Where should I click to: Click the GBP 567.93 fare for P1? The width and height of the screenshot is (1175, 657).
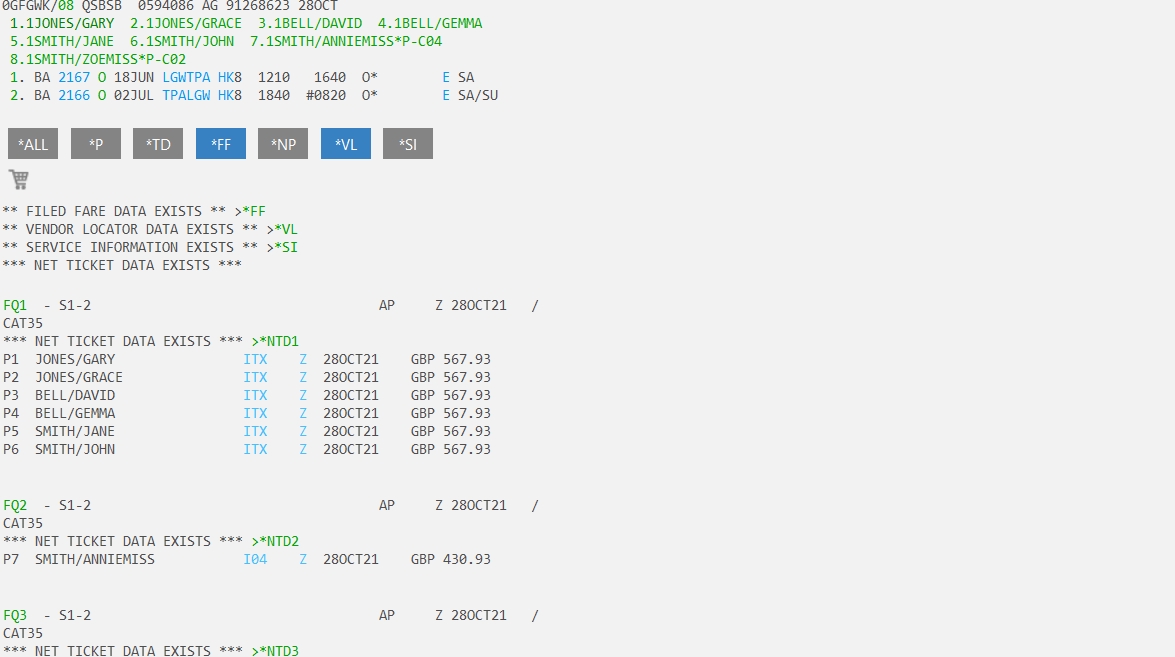450,360
